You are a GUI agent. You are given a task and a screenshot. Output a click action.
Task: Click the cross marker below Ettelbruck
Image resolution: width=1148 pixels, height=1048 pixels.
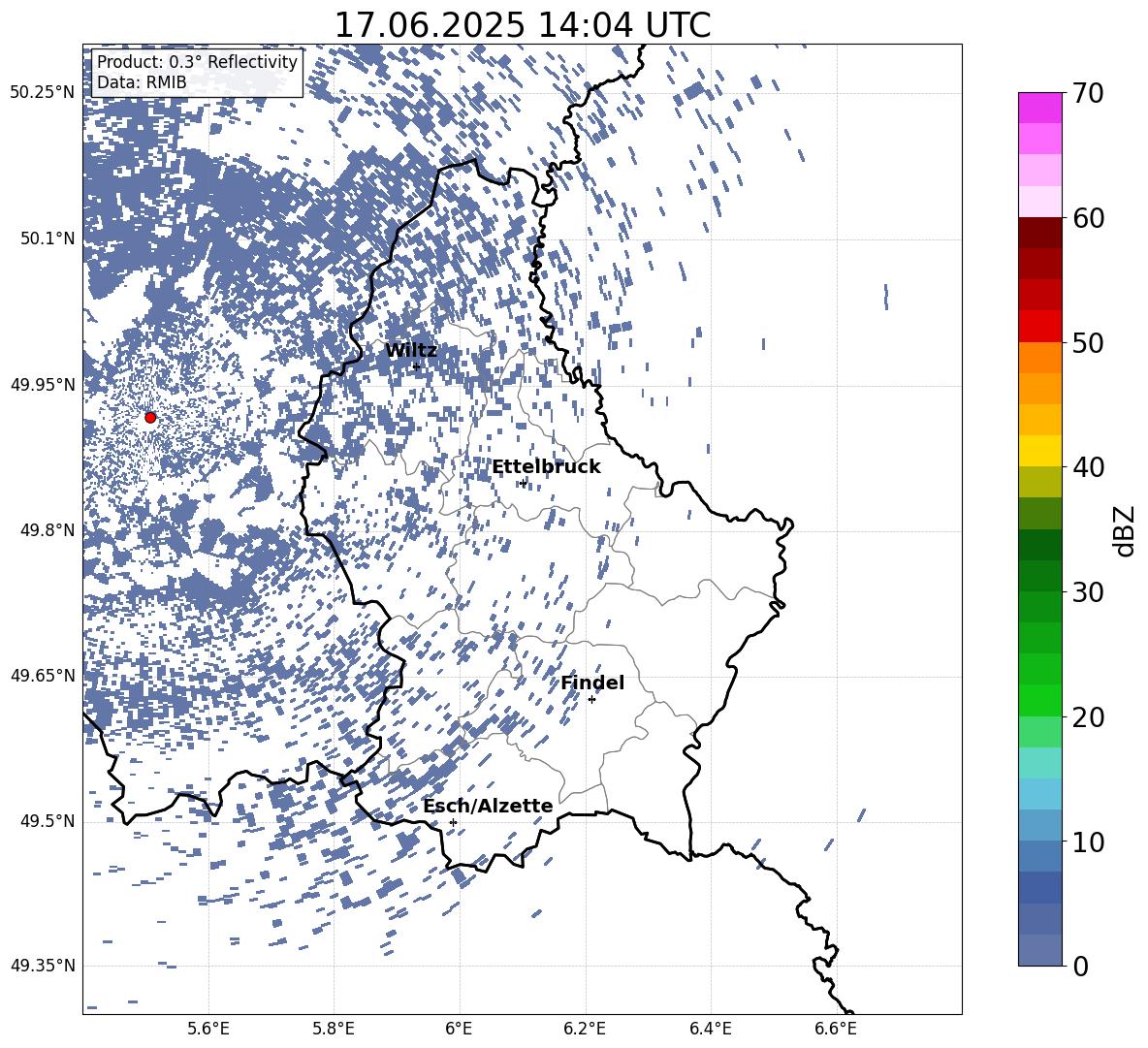coord(523,483)
